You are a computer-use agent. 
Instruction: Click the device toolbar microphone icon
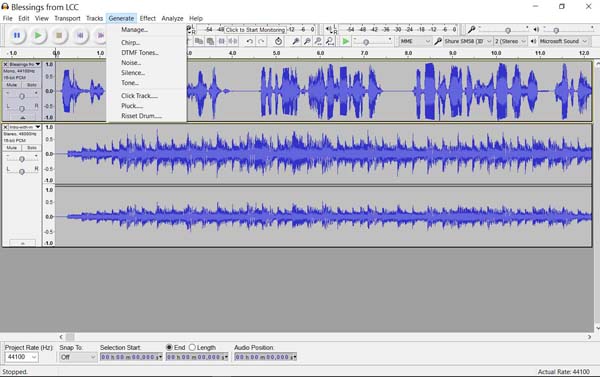(x=438, y=41)
